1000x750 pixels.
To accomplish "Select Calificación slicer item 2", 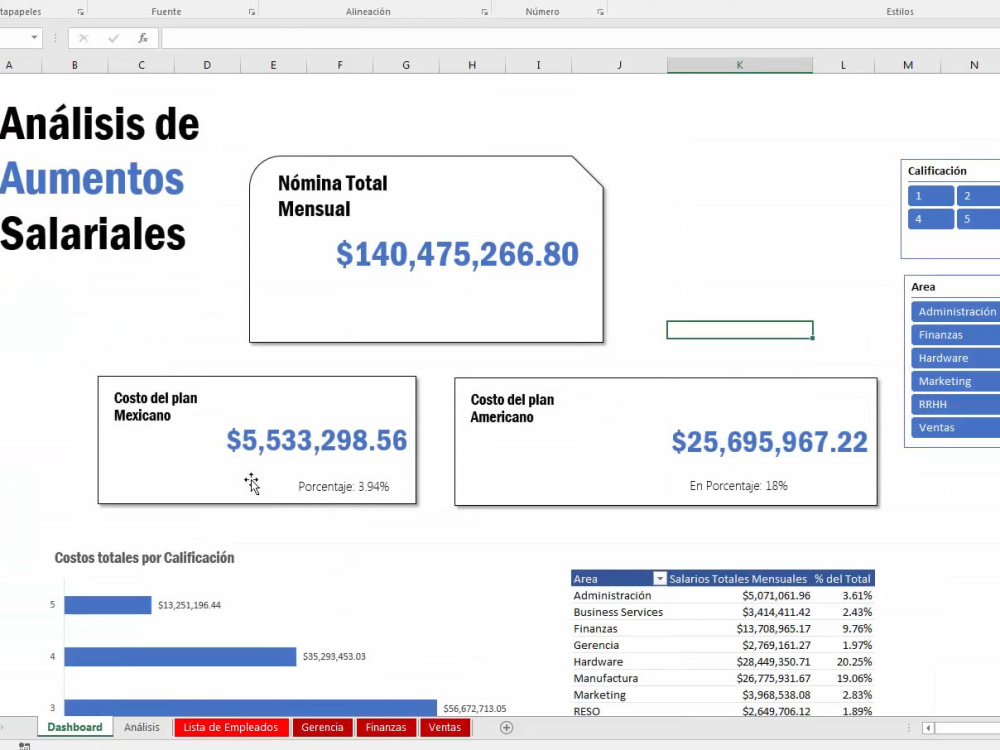I will click(978, 196).
